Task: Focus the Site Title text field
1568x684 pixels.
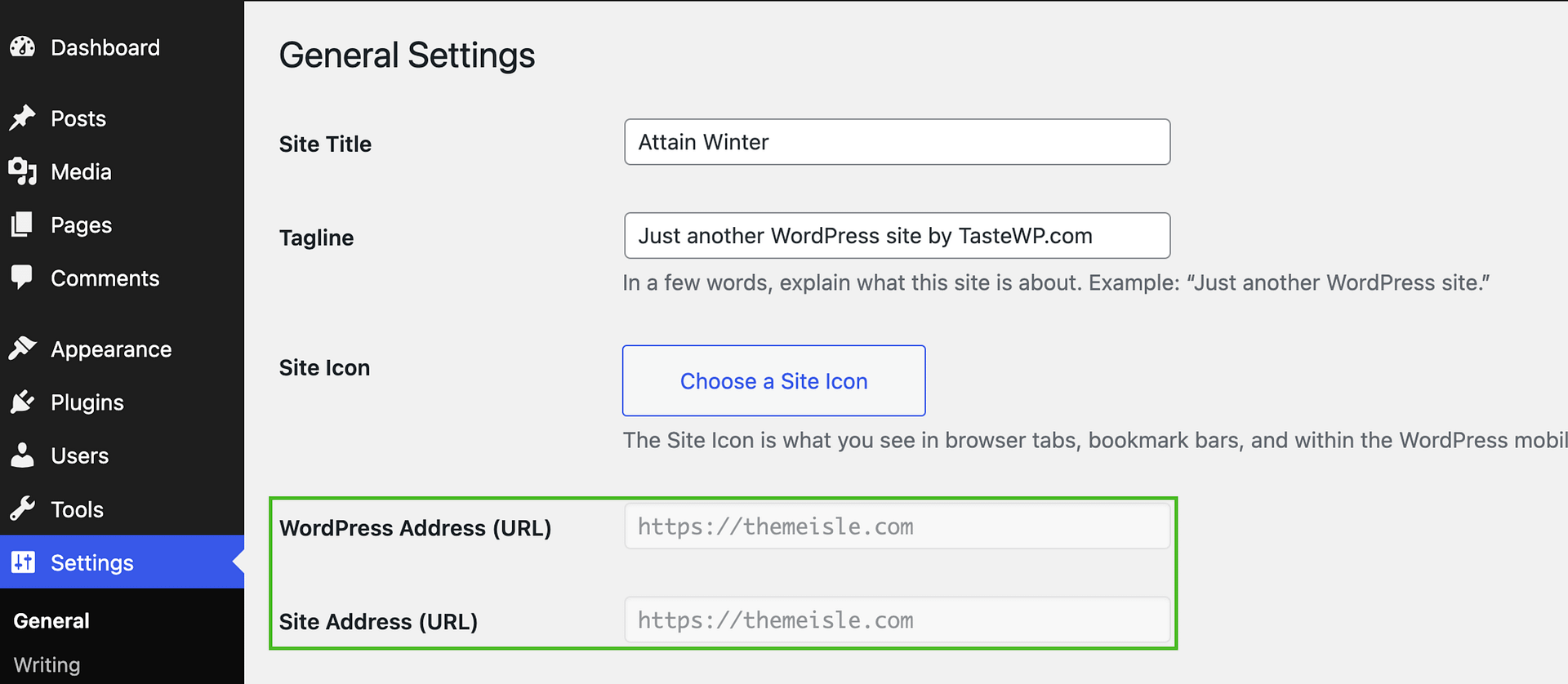Action: [x=897, y=142]
